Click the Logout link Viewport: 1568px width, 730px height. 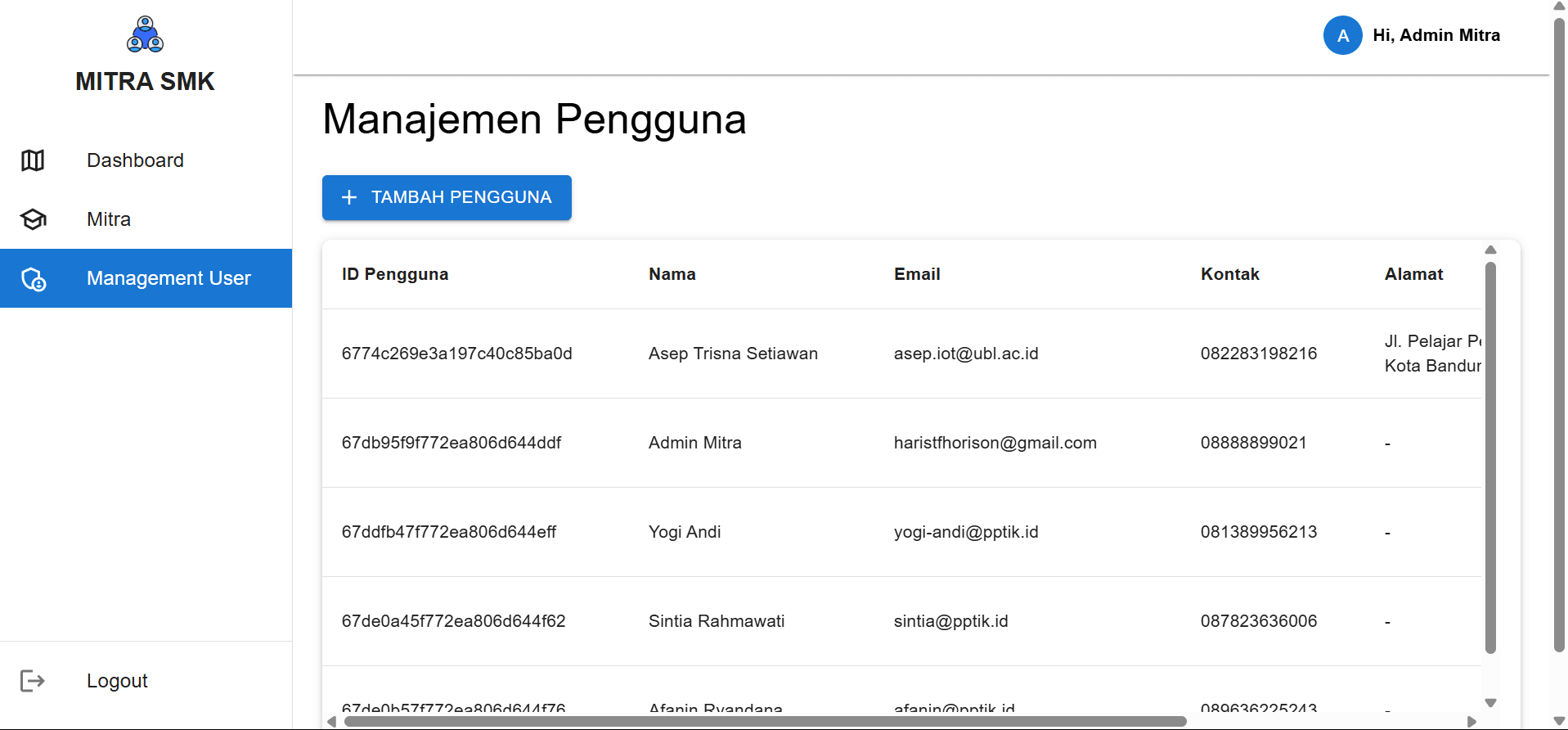(117, 681)
